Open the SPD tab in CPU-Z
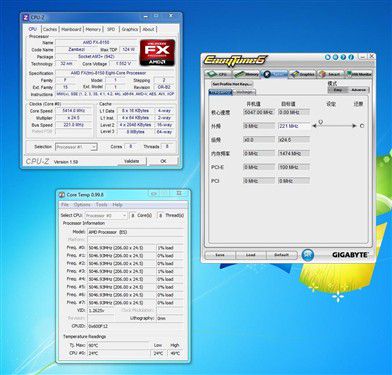Image resolution: width=392 pixels, height=375 pixels. point(111,29)
